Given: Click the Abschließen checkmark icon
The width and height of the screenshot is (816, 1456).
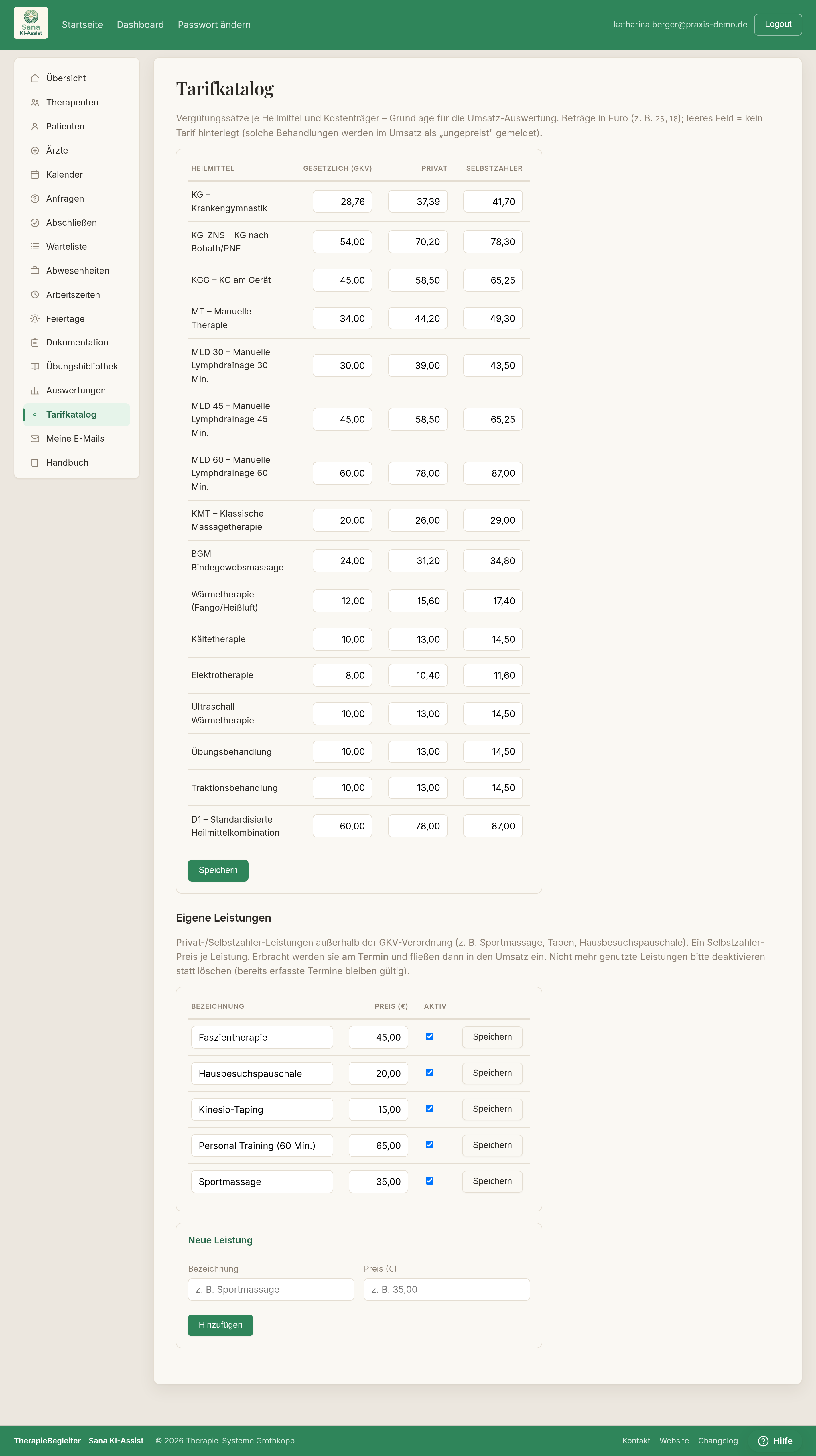Looking at the screenshot, I should (35, 223).
